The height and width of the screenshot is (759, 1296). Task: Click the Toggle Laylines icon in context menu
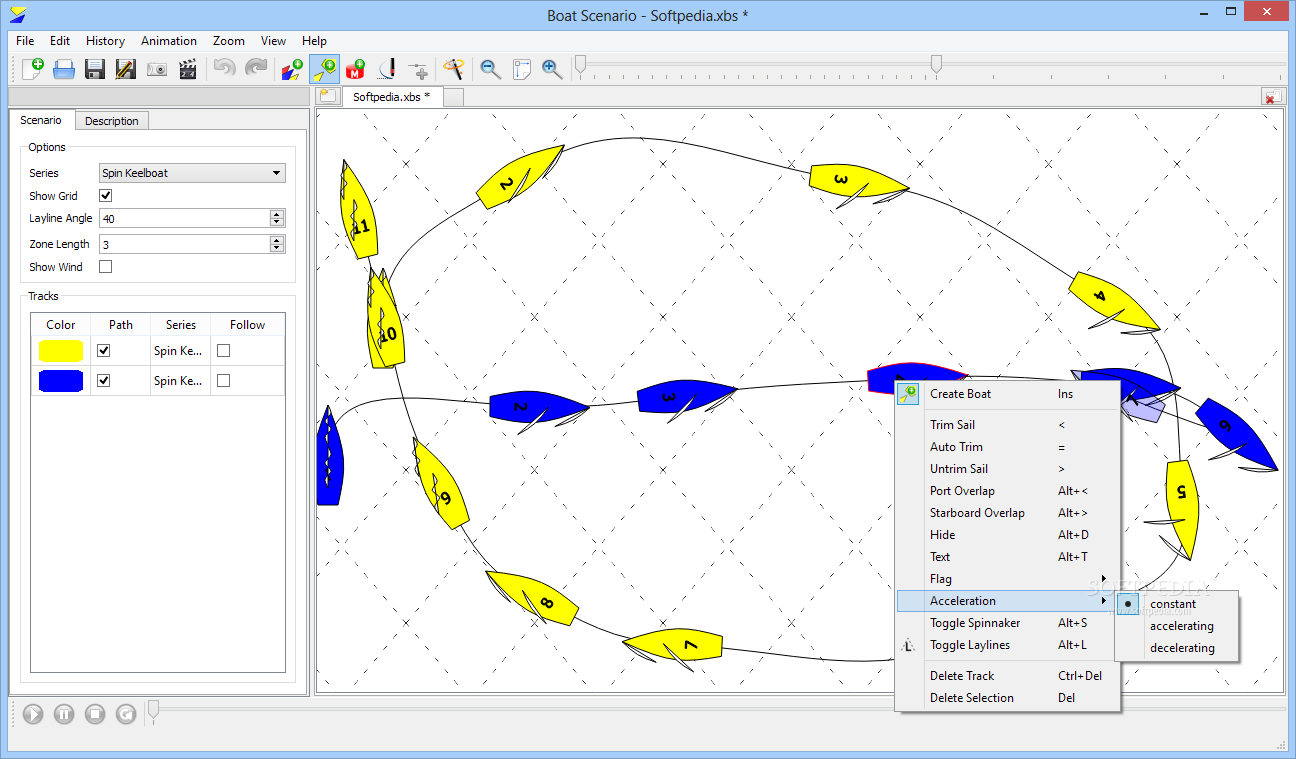click(x=908, y=645)
